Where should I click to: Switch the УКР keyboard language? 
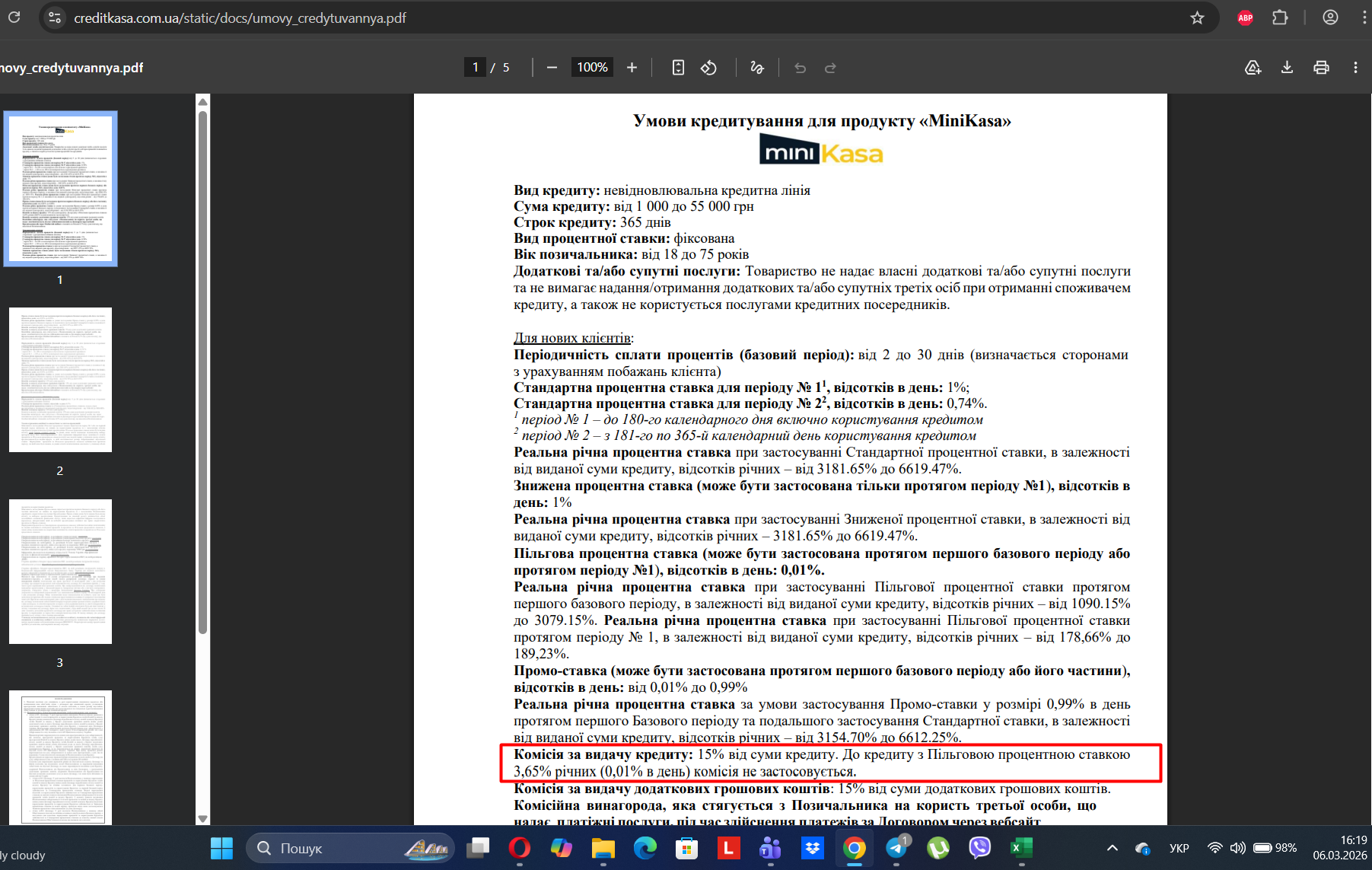point(1179,848)
